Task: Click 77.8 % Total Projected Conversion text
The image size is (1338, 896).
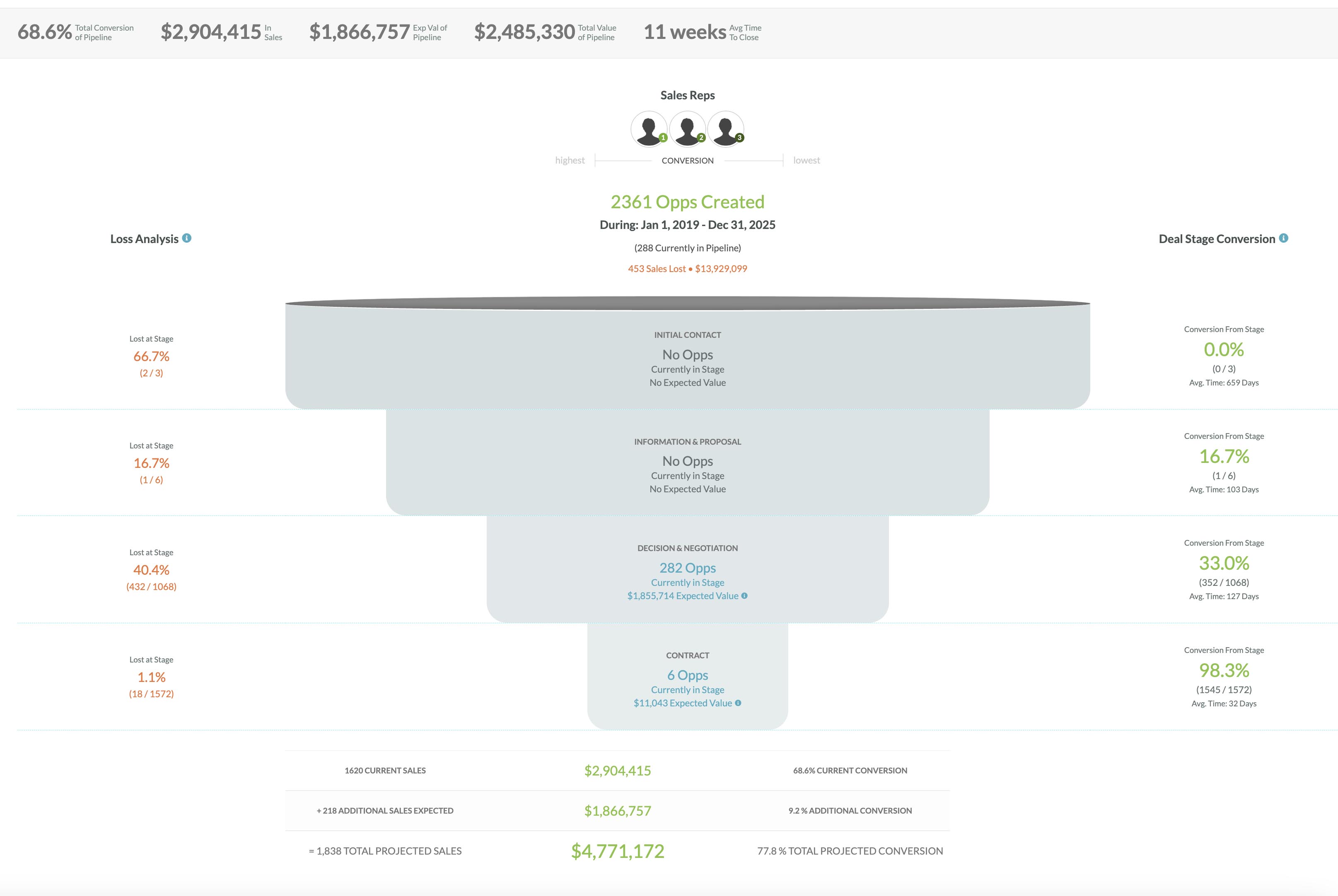Action: pos(850,851)
